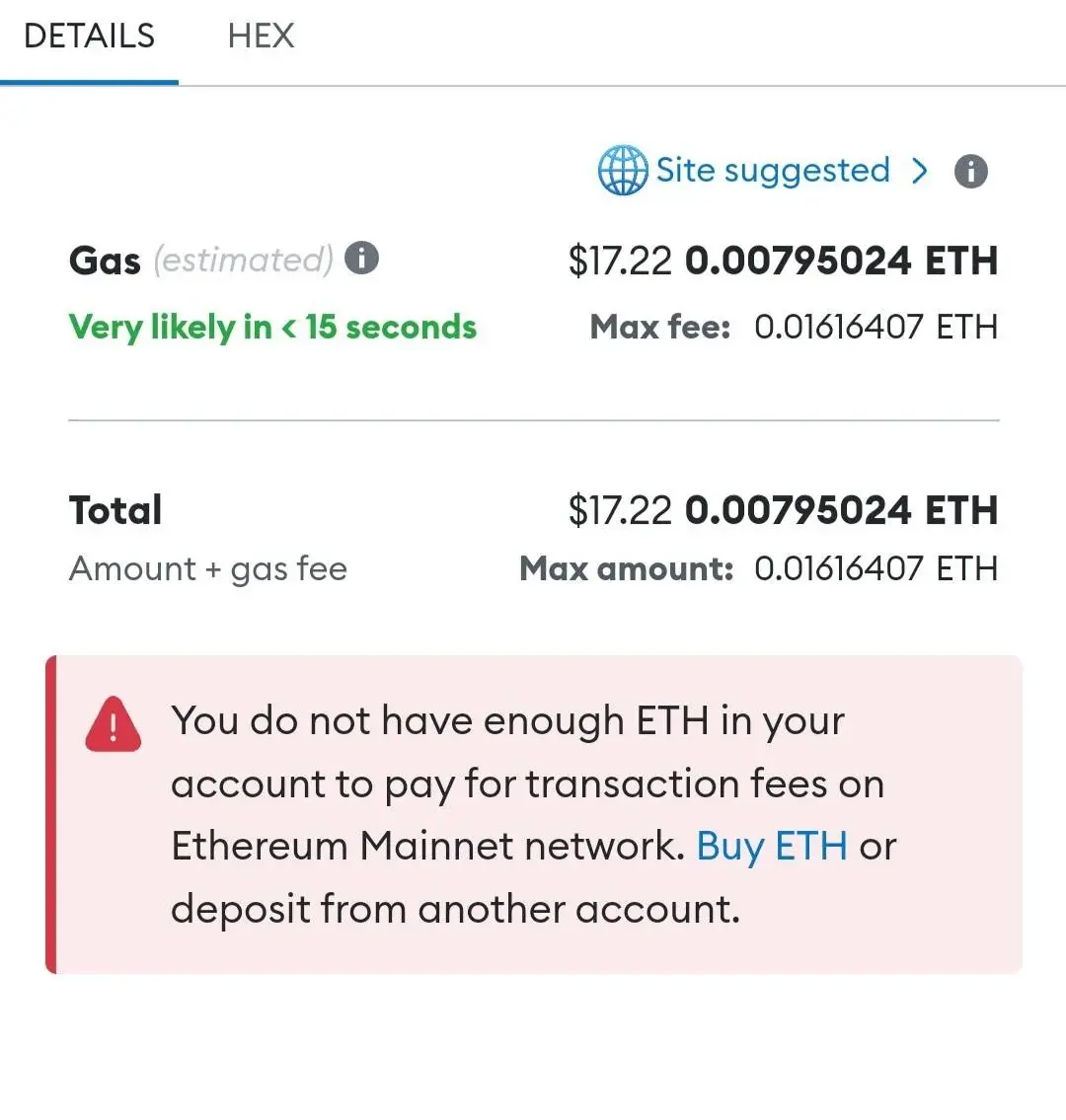Click the Gas (estimated) label

(x=201, y=260)
